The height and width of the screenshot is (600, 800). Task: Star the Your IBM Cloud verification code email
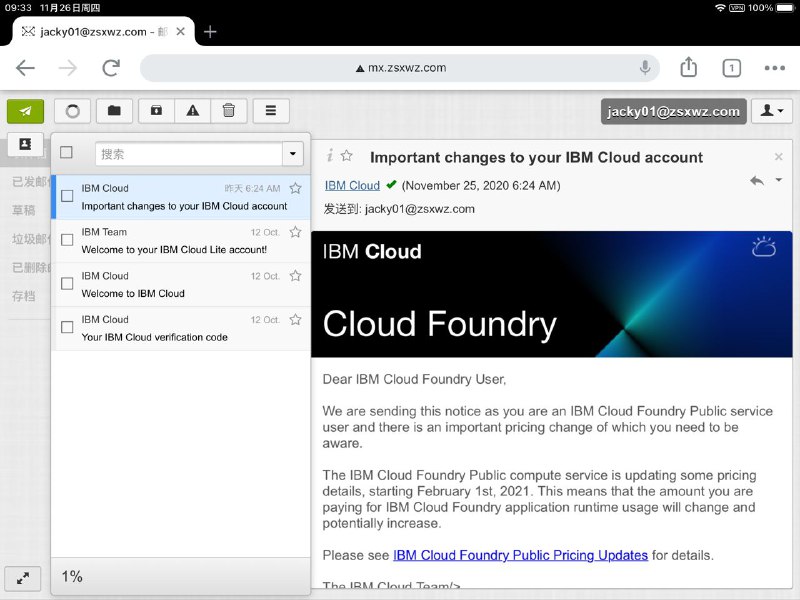[295, 319]
